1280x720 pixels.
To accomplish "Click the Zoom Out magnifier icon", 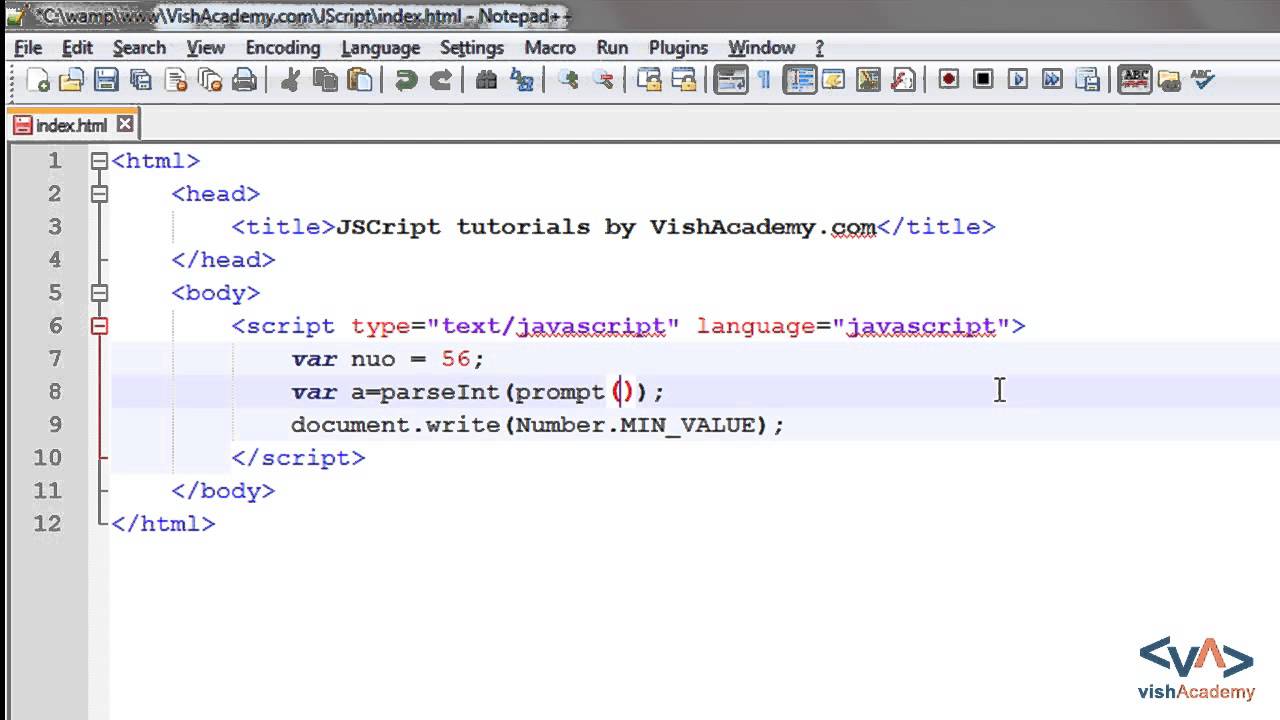I will pyautogui.click(x=603, y=80).
